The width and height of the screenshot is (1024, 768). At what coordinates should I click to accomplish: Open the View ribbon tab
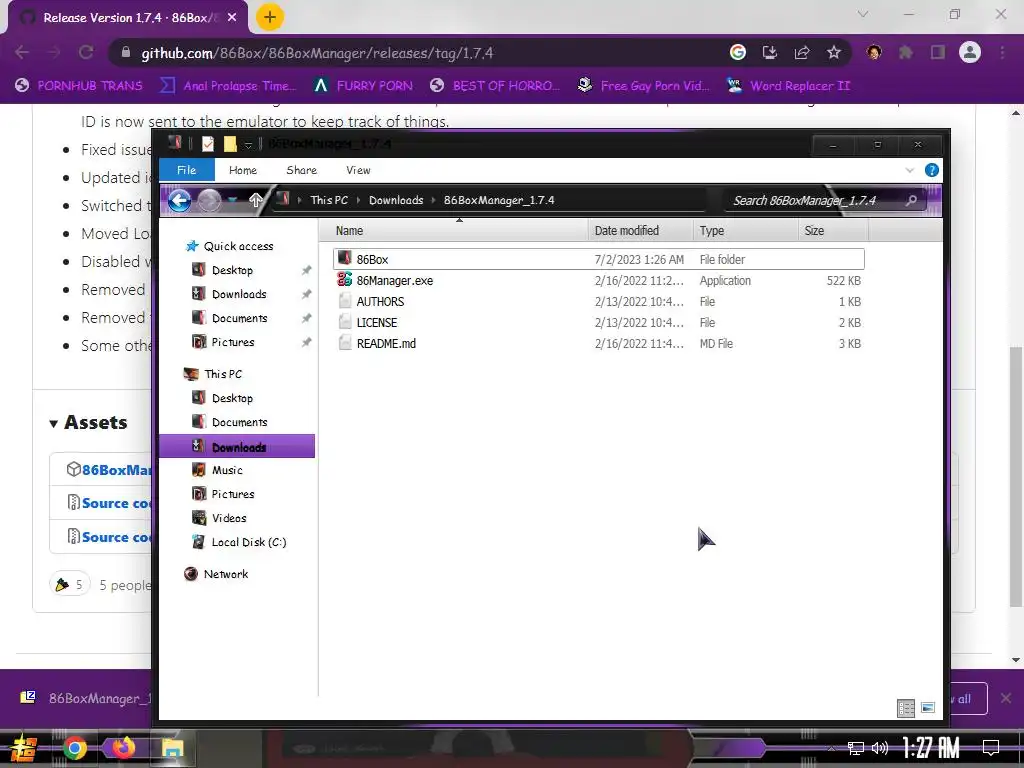359,170
